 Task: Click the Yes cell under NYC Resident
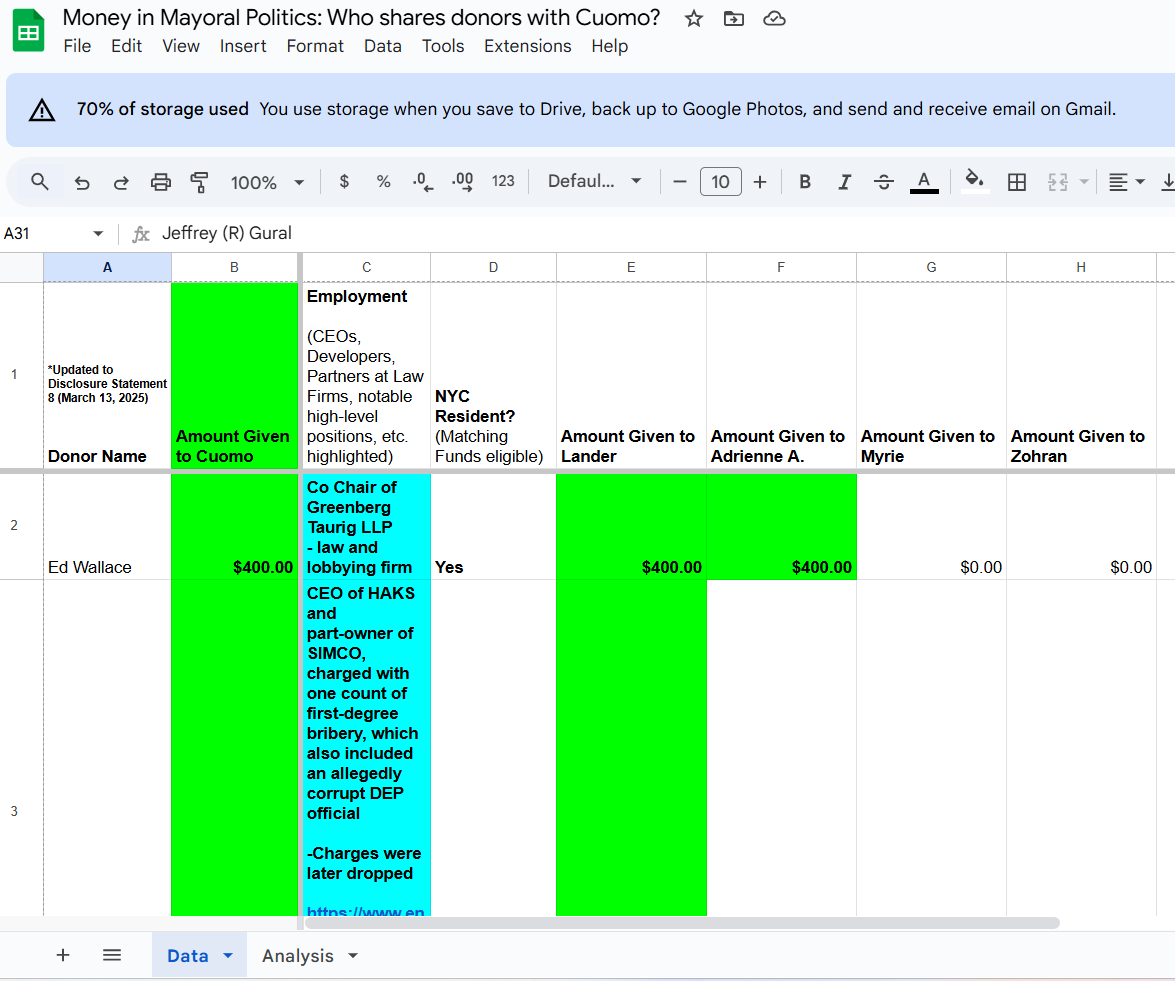[x=493, y=526]
